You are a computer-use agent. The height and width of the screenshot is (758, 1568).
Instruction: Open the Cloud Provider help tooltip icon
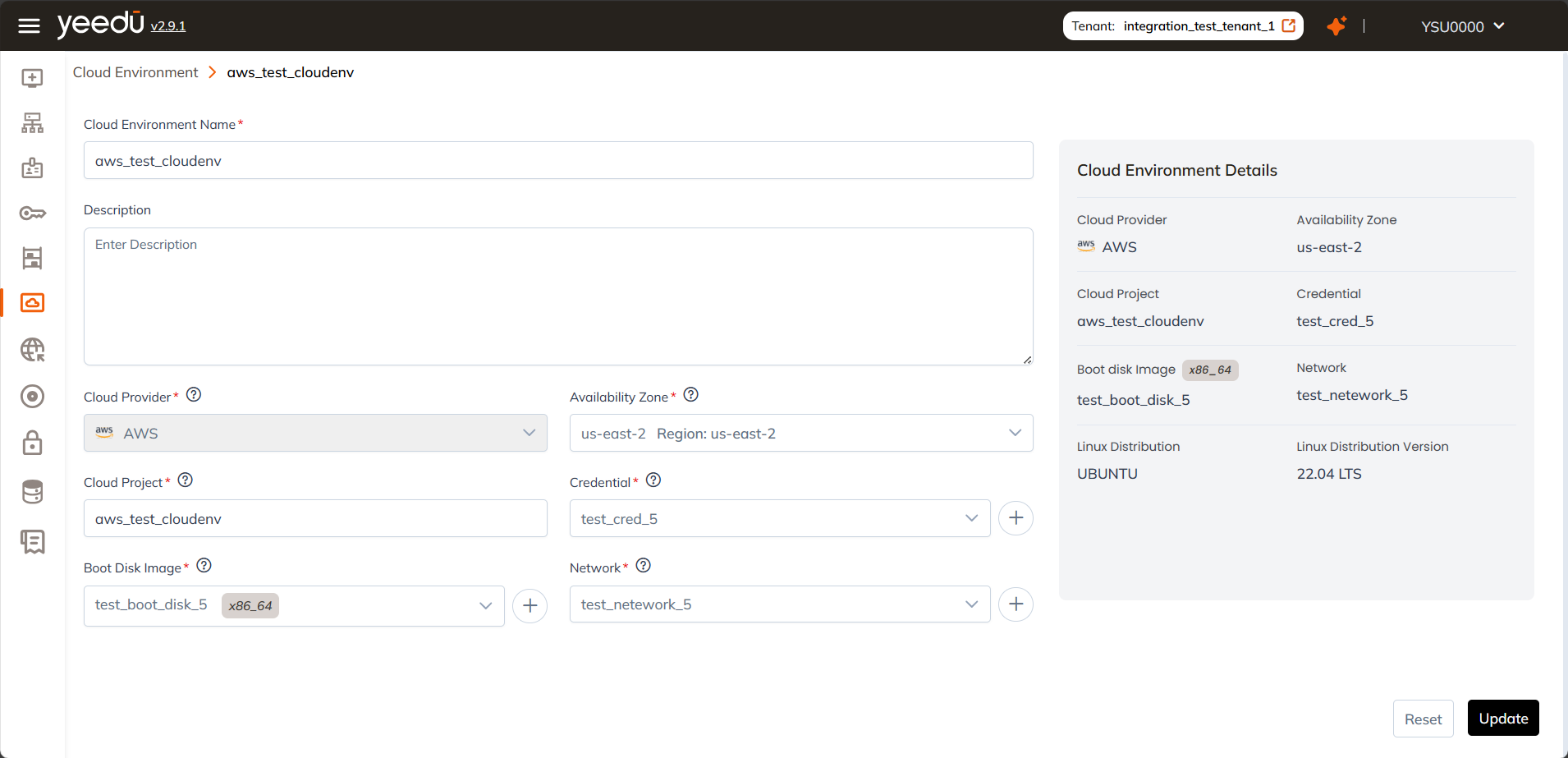[194, 394]
